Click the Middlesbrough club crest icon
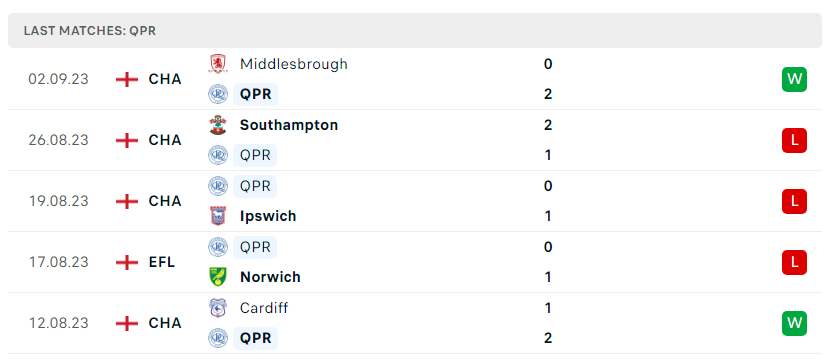 (218, 64)
